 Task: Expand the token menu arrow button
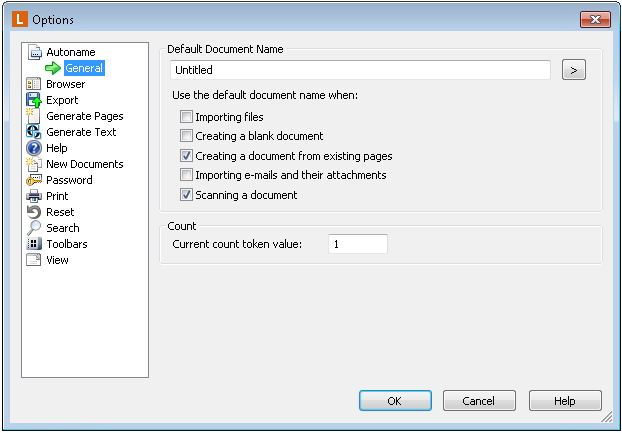pos(574,70)
